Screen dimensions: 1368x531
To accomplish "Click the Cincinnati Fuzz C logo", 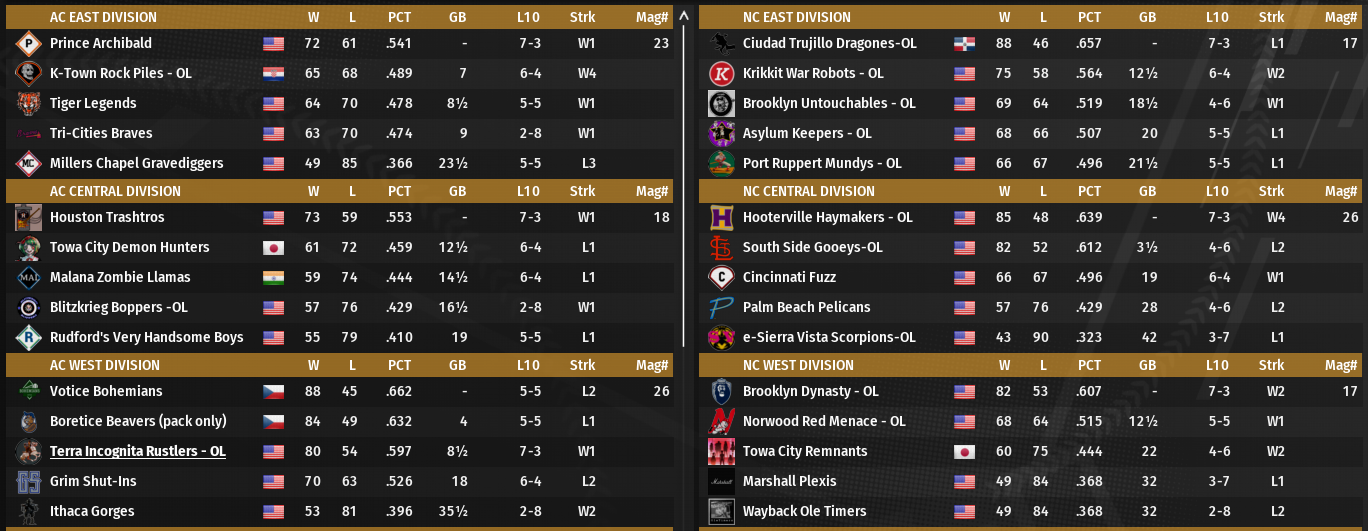I will pos(721,277).
